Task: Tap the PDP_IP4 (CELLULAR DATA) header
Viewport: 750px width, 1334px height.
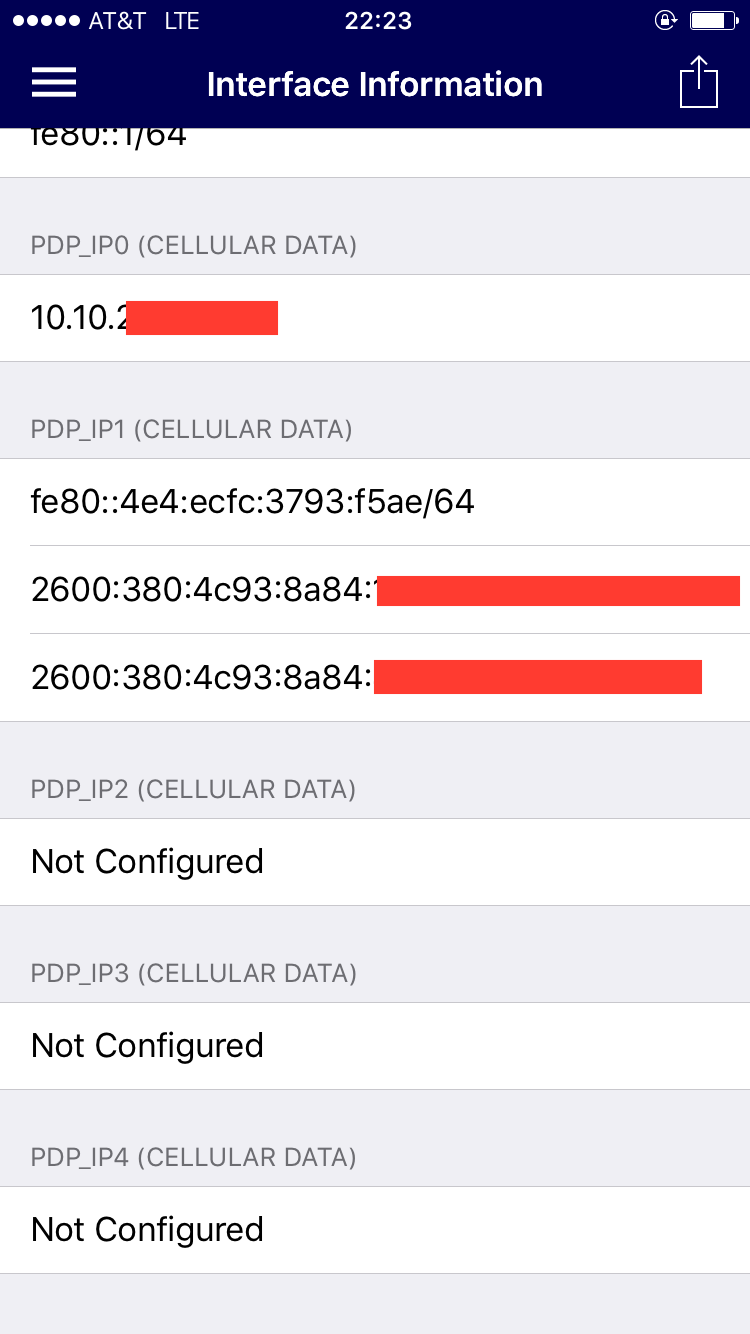Action: click(194, 1157)
